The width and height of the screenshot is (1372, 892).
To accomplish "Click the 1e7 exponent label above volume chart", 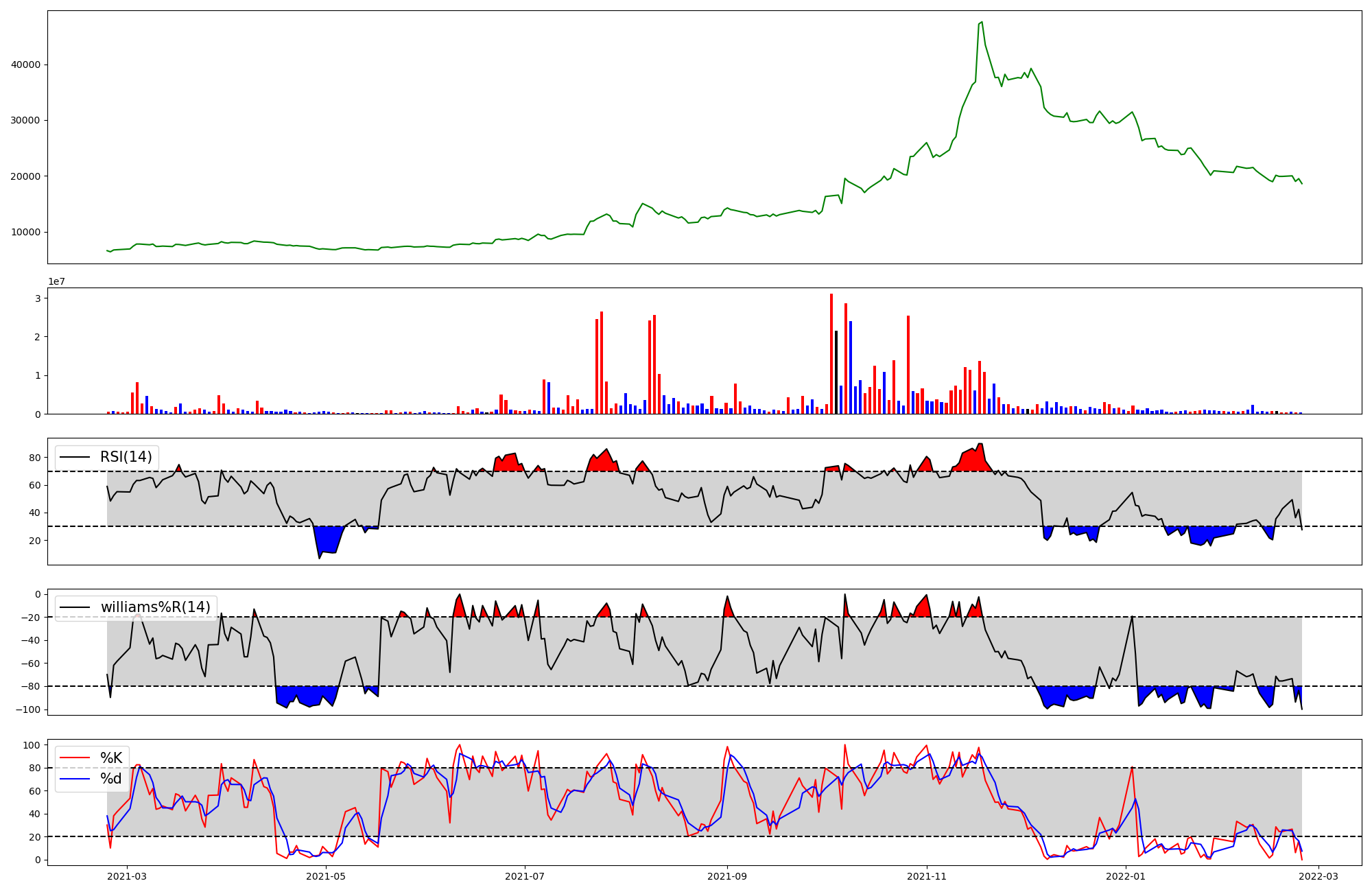I will (x=56, y=281).
